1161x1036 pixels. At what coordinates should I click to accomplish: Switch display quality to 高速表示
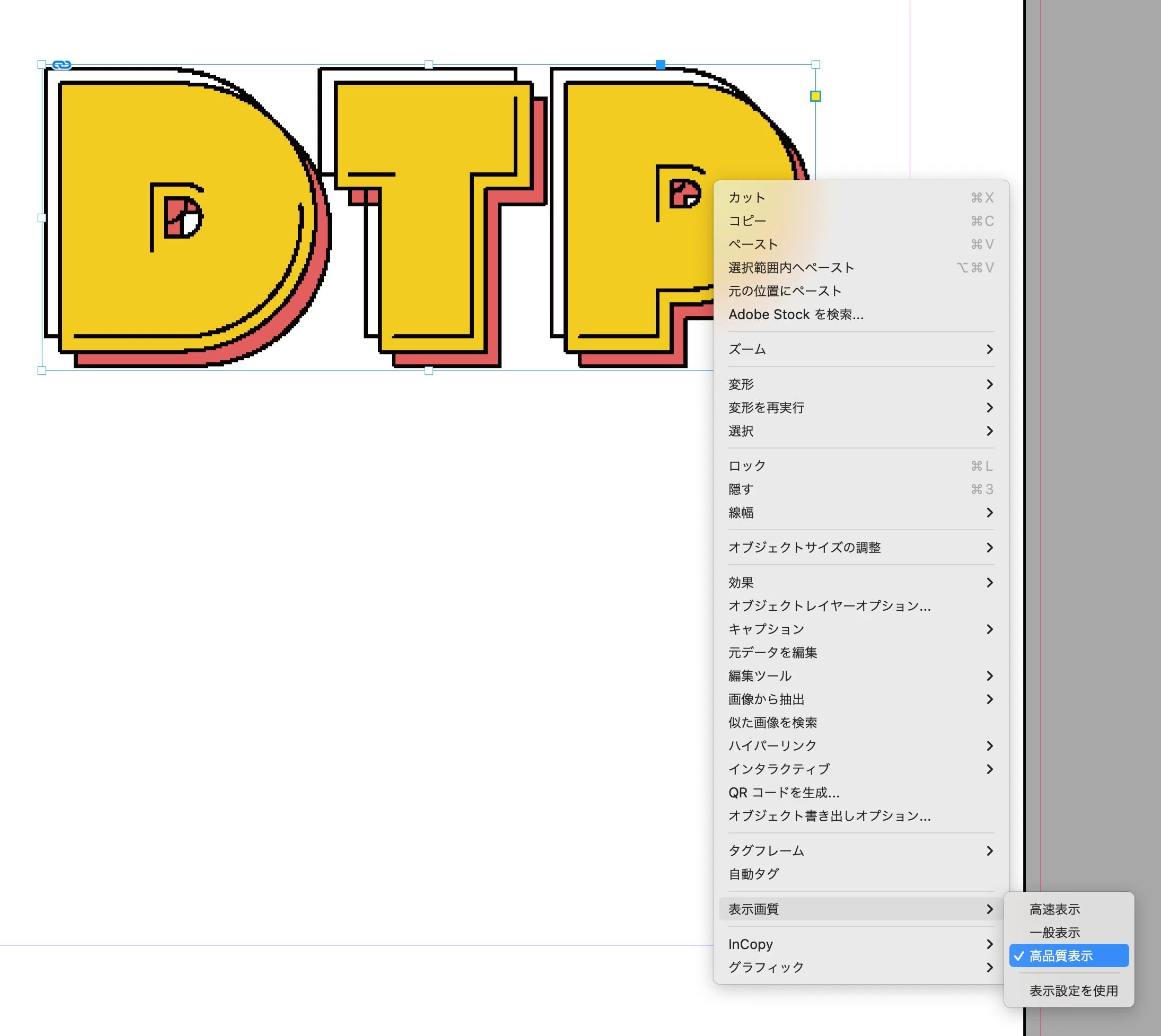[1054, 909]
